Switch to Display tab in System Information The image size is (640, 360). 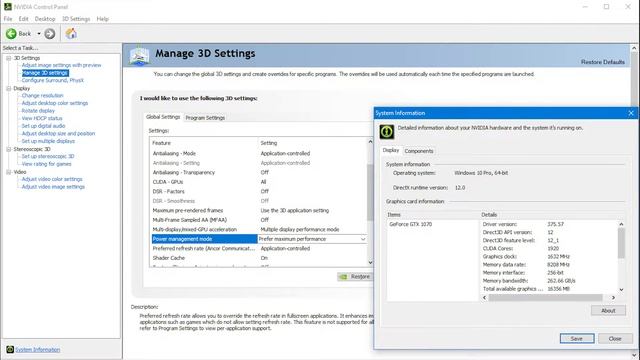tap(391, 150)
